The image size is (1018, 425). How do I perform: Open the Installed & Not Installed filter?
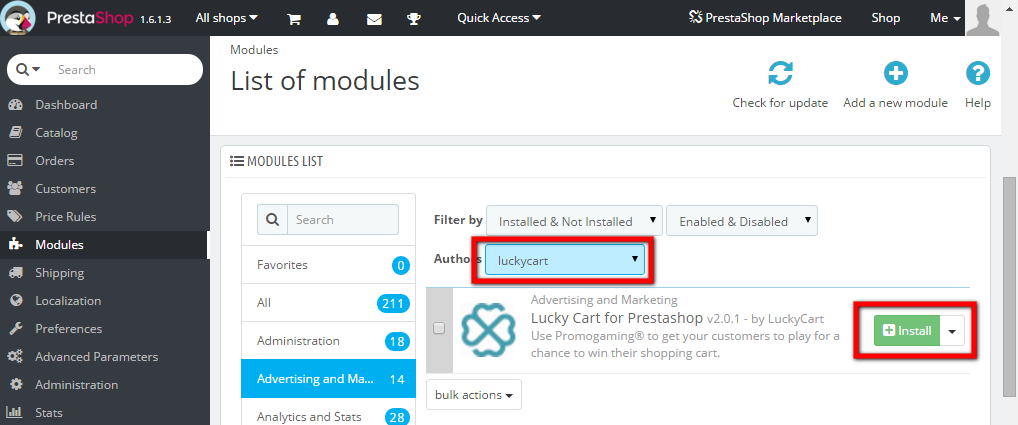(574, 221)
